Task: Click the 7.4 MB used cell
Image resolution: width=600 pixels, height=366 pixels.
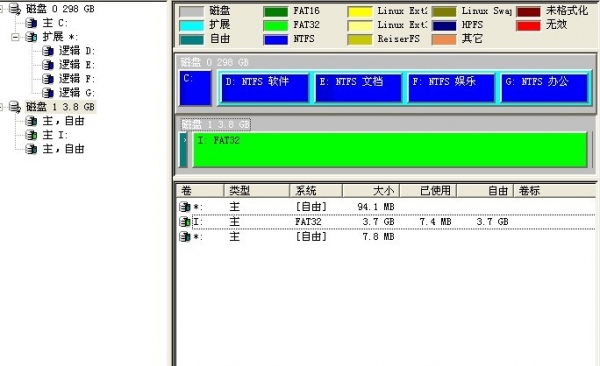Action: point(435,222)
